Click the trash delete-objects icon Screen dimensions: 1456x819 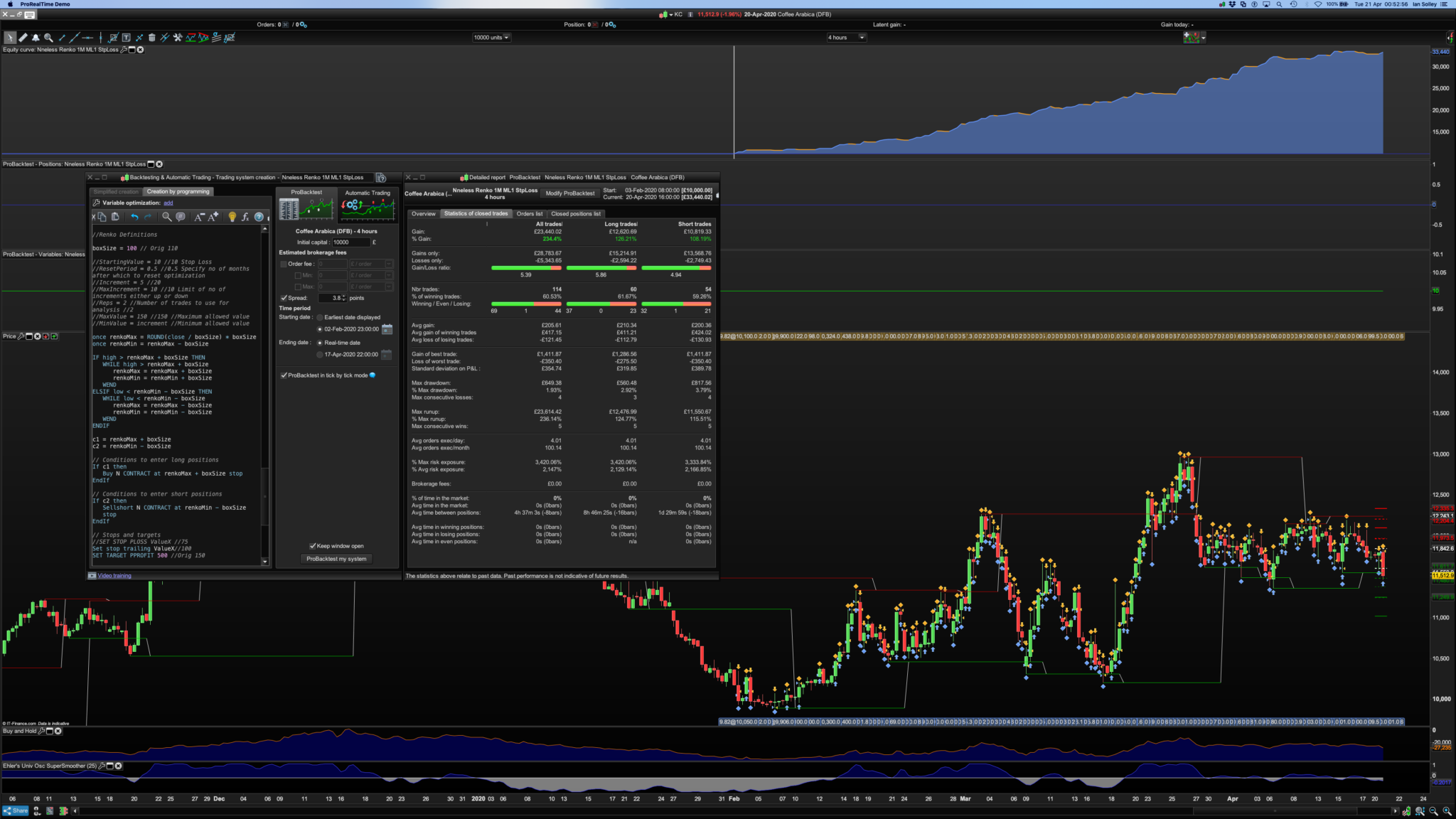(x=151, y=38)
